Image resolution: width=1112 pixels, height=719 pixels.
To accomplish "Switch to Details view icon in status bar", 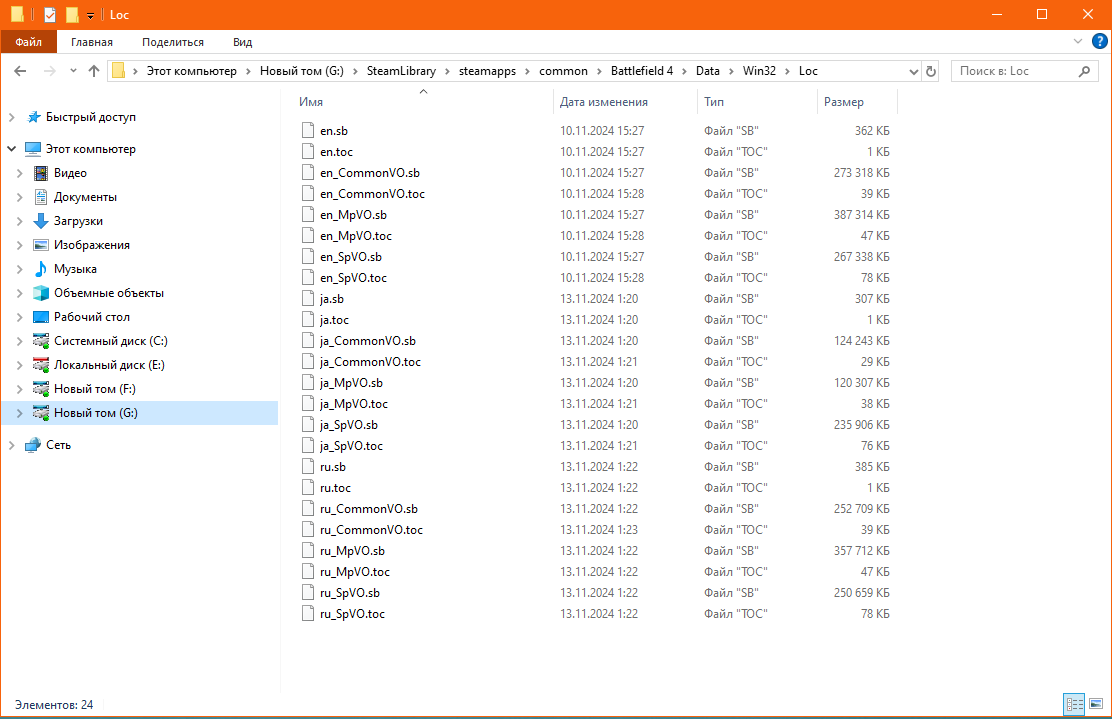I will (1074, 704).
